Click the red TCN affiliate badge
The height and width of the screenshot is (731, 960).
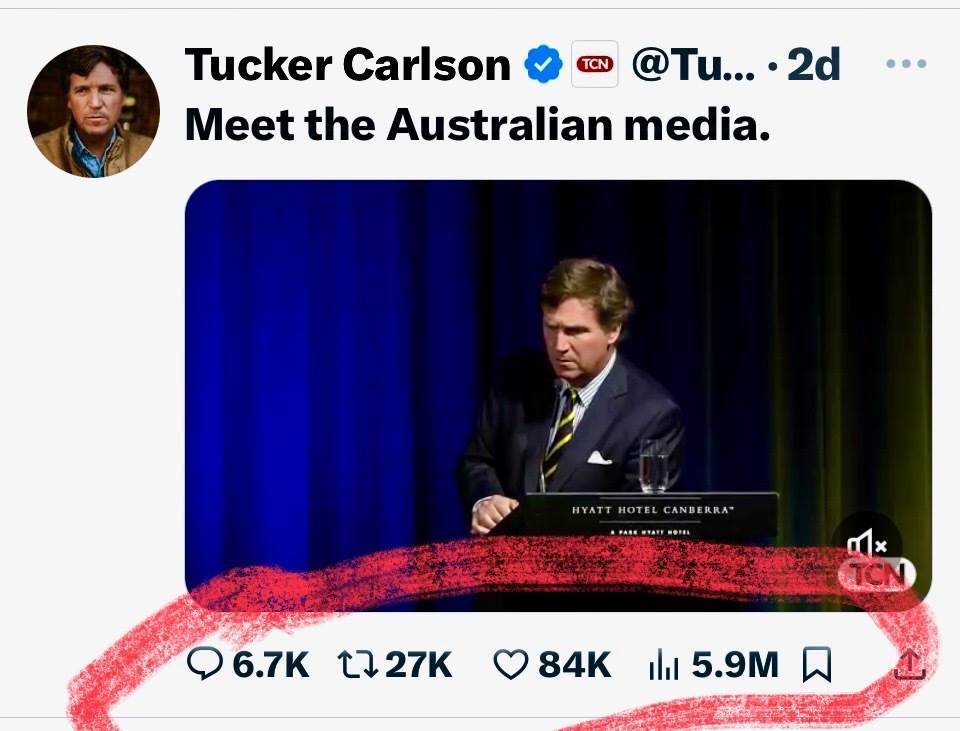(594, 66)
